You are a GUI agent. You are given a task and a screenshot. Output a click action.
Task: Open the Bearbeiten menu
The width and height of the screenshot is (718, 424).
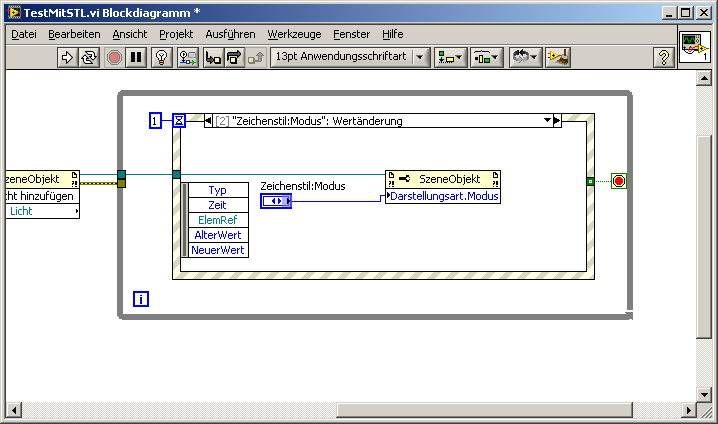click(74, 34)
